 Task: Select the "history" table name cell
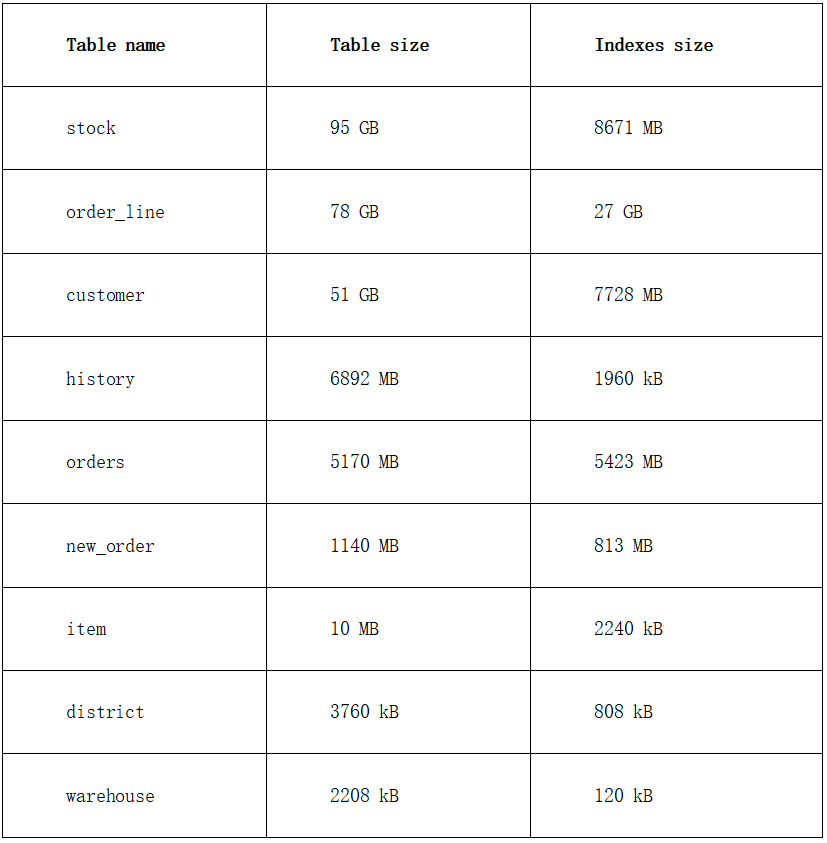100,379
